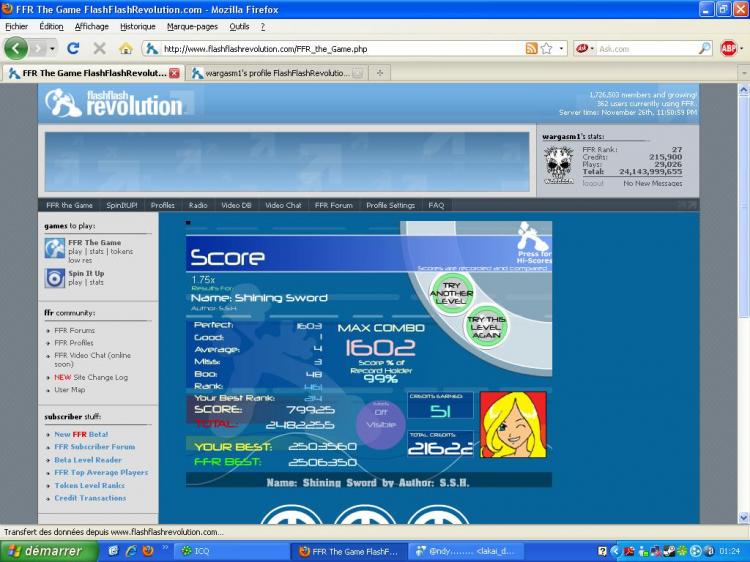Click the Press for Hi-Scores icon
Image resolution: width=750 pixels, height=562 pixels.
click(x=532, y=243)
